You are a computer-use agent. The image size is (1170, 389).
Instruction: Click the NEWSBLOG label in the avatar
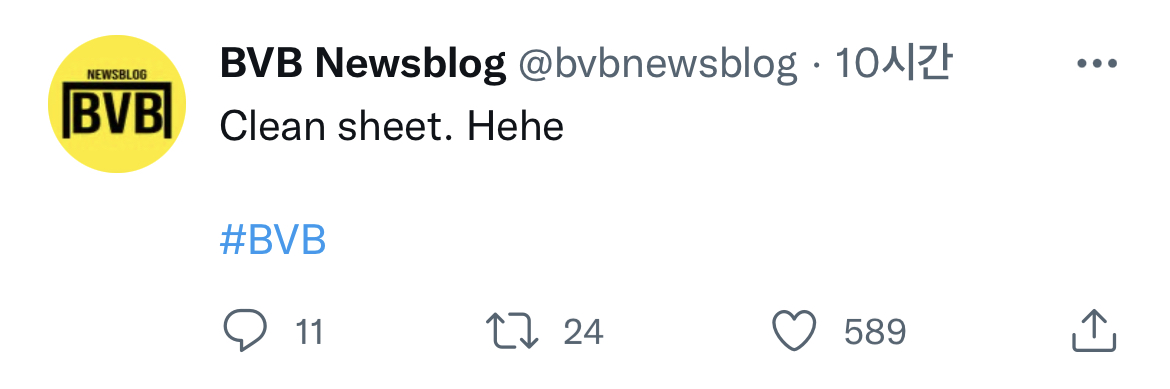point(116,74)
